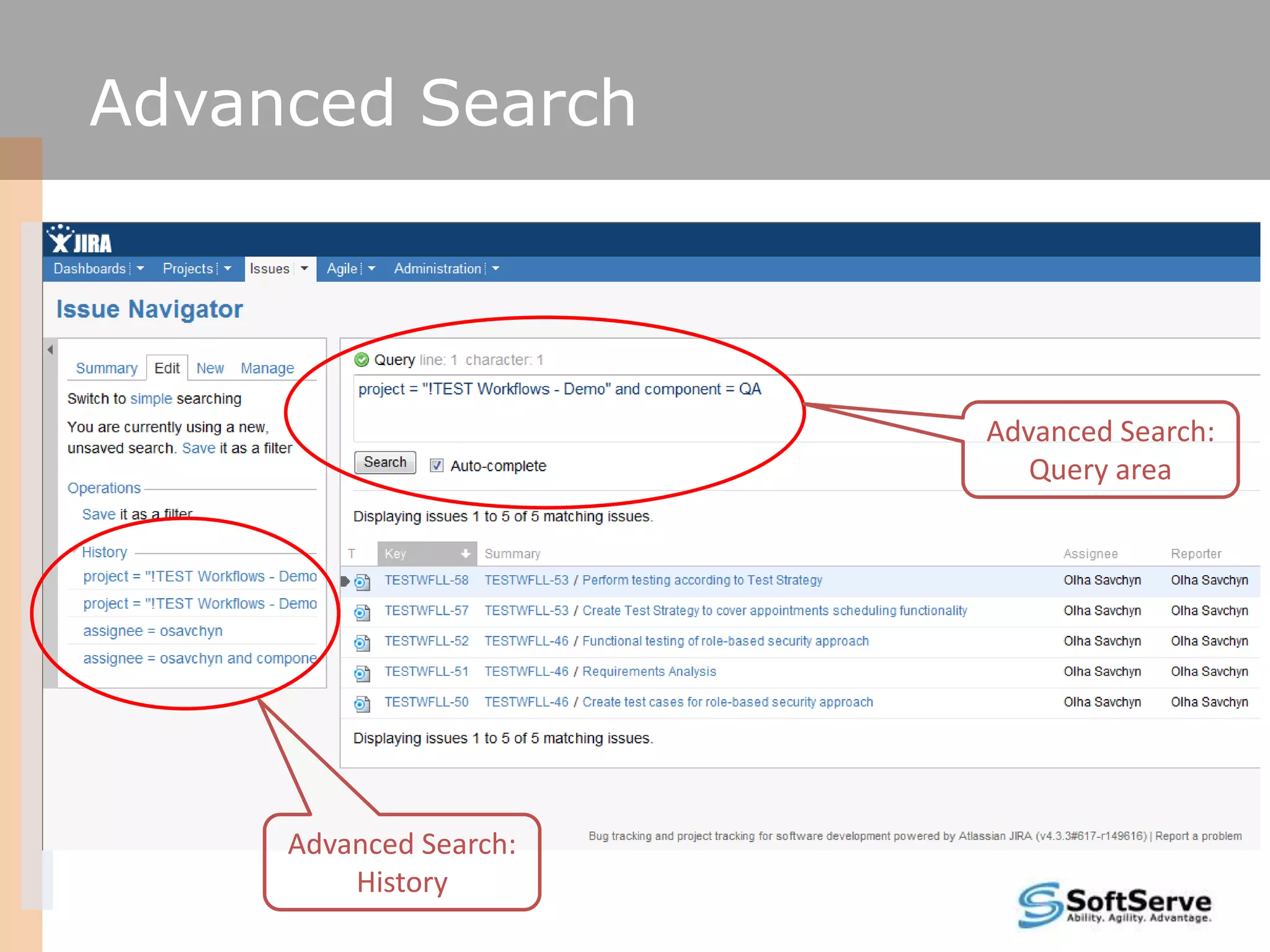Open Create test cases for role-based security
The width and height of the screenshot is (1270, 952).
727,702
